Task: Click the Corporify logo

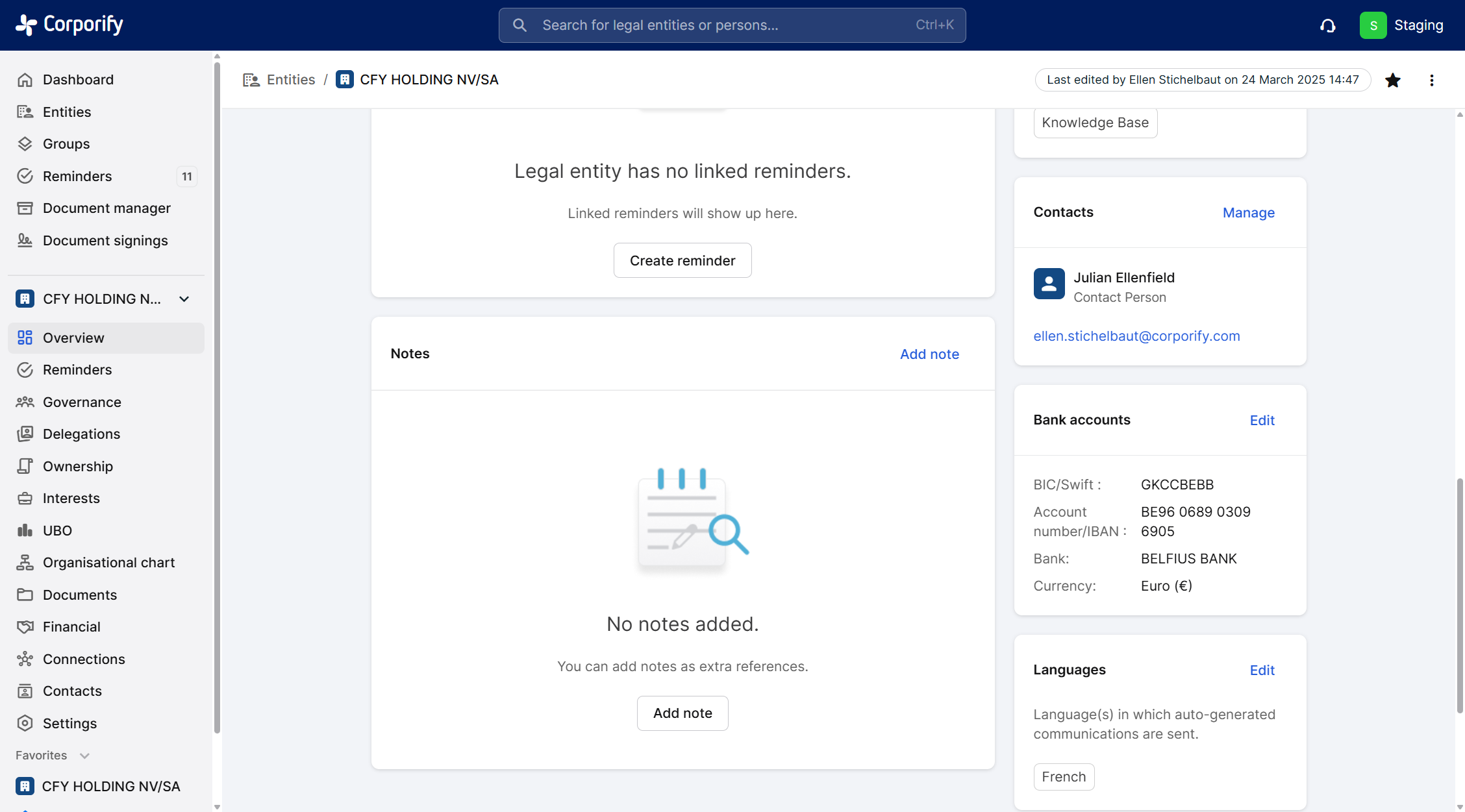Action: pos(69,25)
